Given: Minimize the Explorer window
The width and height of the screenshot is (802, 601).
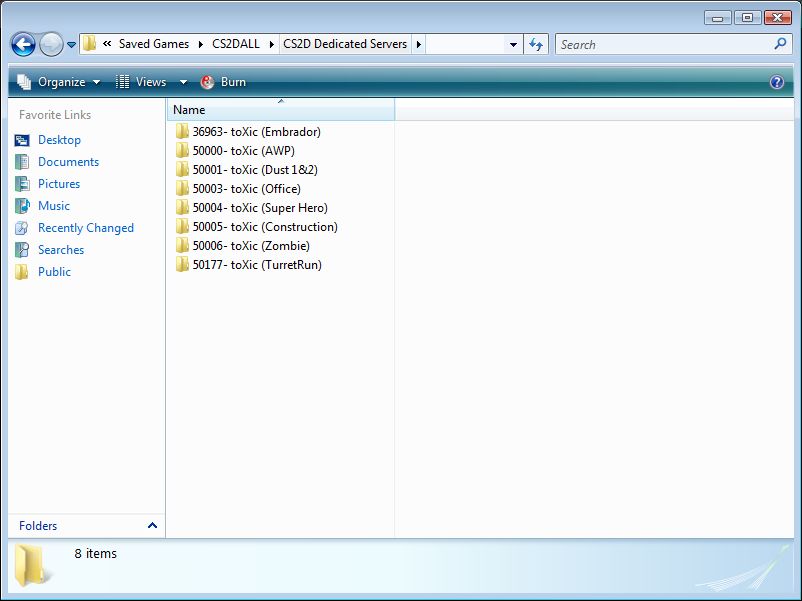Looking at the screenshot, I should pyautogui.click(x=718, y=18).
